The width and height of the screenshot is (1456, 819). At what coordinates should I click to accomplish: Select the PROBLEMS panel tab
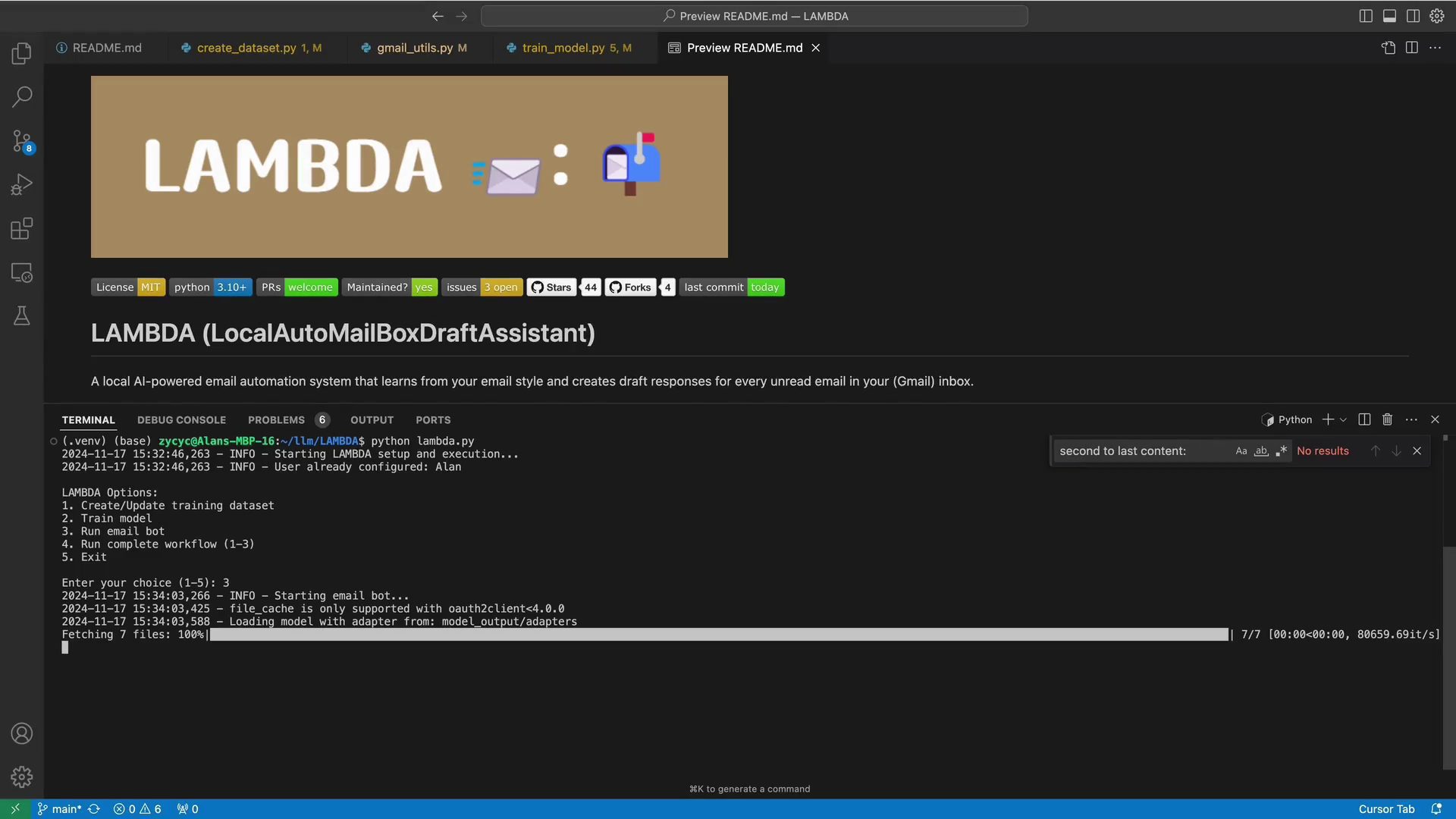[288, 420]
